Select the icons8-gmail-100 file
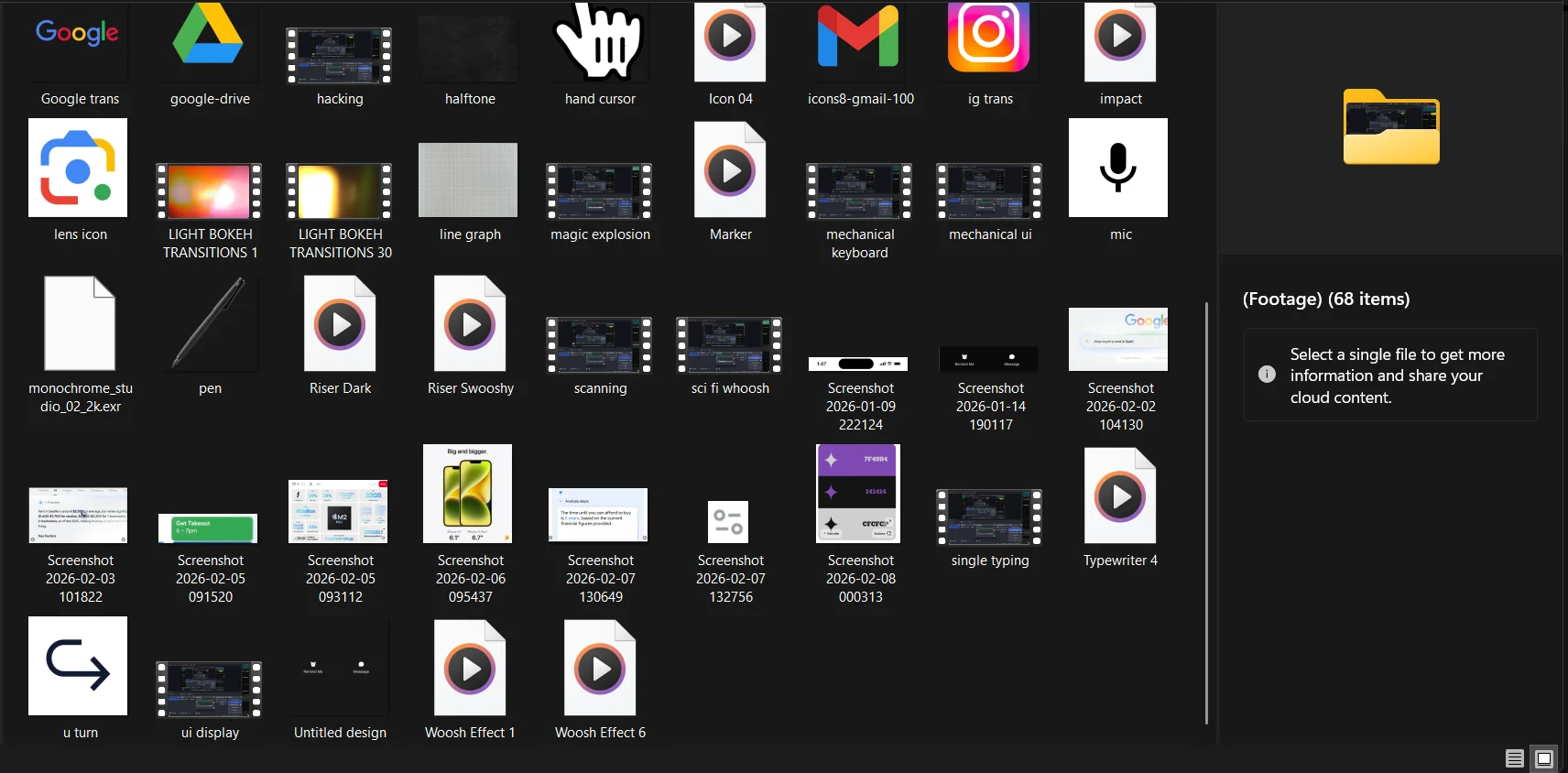 coord(859,41)
